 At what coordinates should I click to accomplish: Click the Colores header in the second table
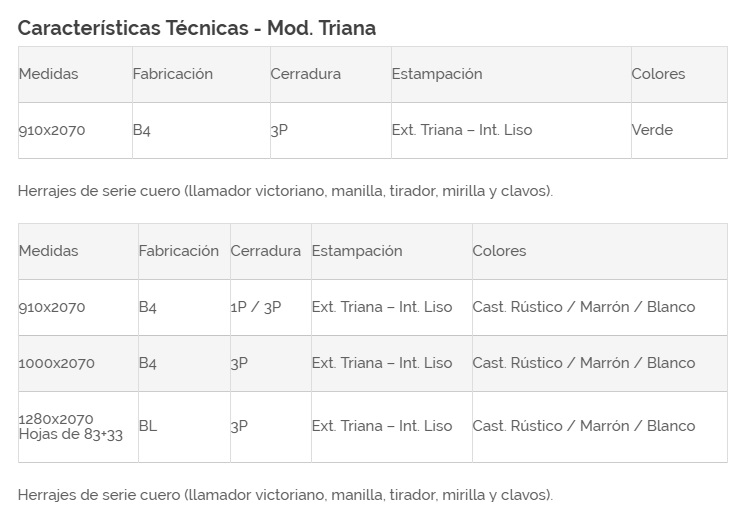[600, 251]
